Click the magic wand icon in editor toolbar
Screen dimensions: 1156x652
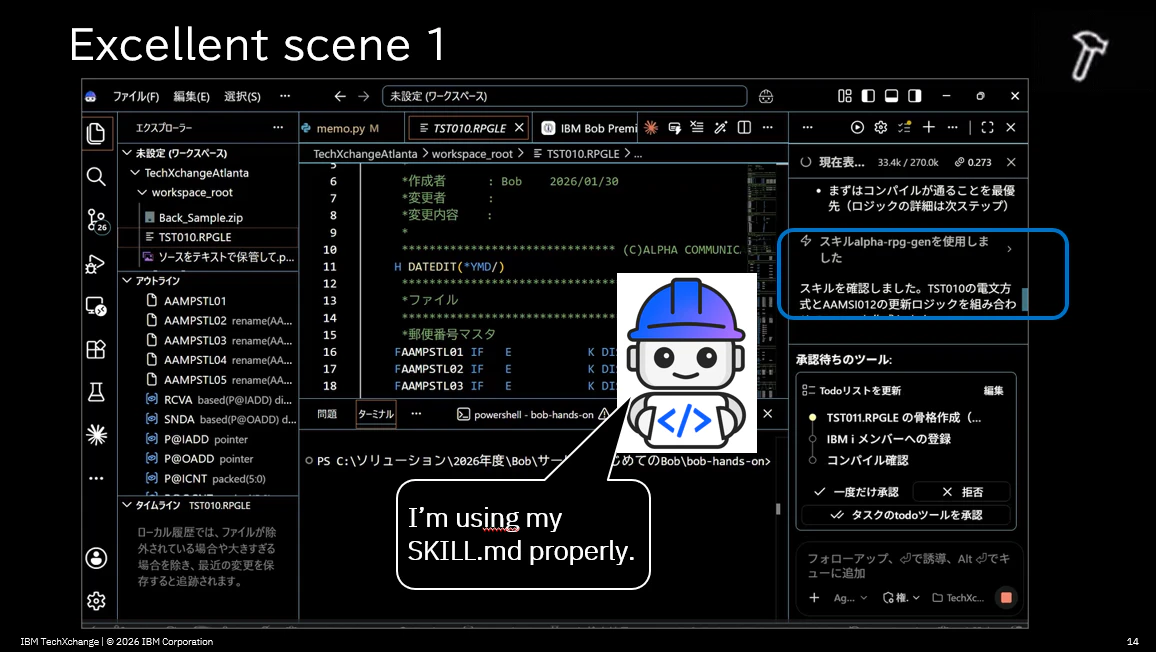click(720, 128)
